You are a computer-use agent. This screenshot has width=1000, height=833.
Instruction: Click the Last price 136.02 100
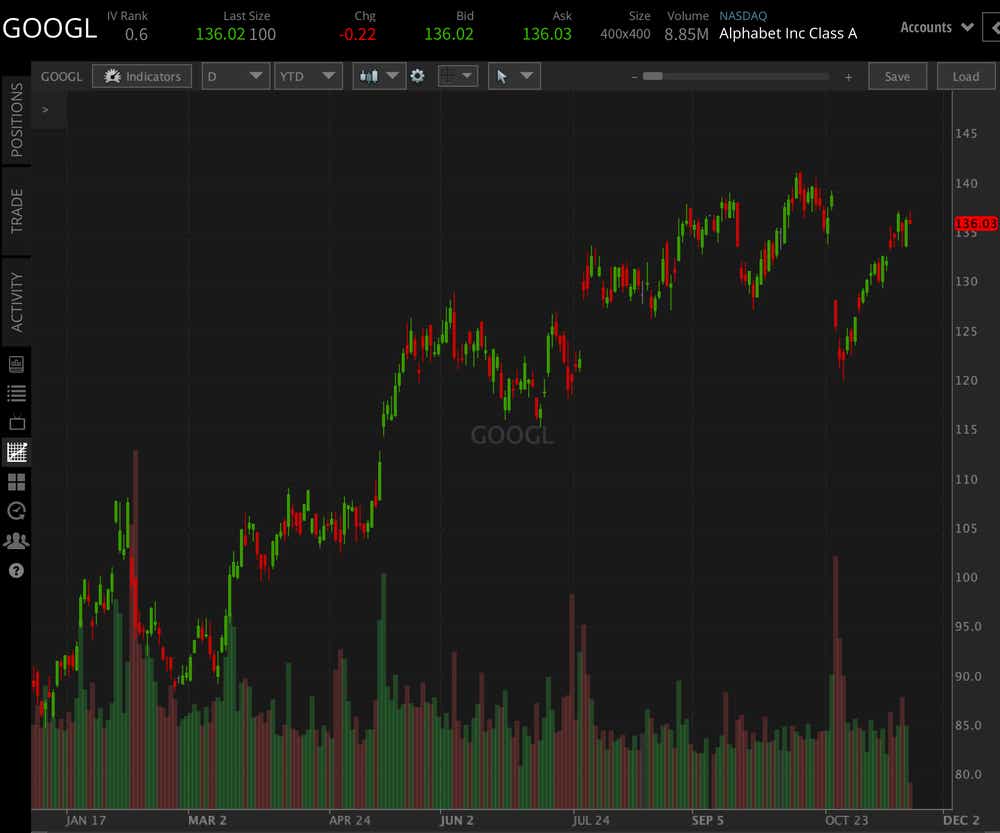[235, 34]
